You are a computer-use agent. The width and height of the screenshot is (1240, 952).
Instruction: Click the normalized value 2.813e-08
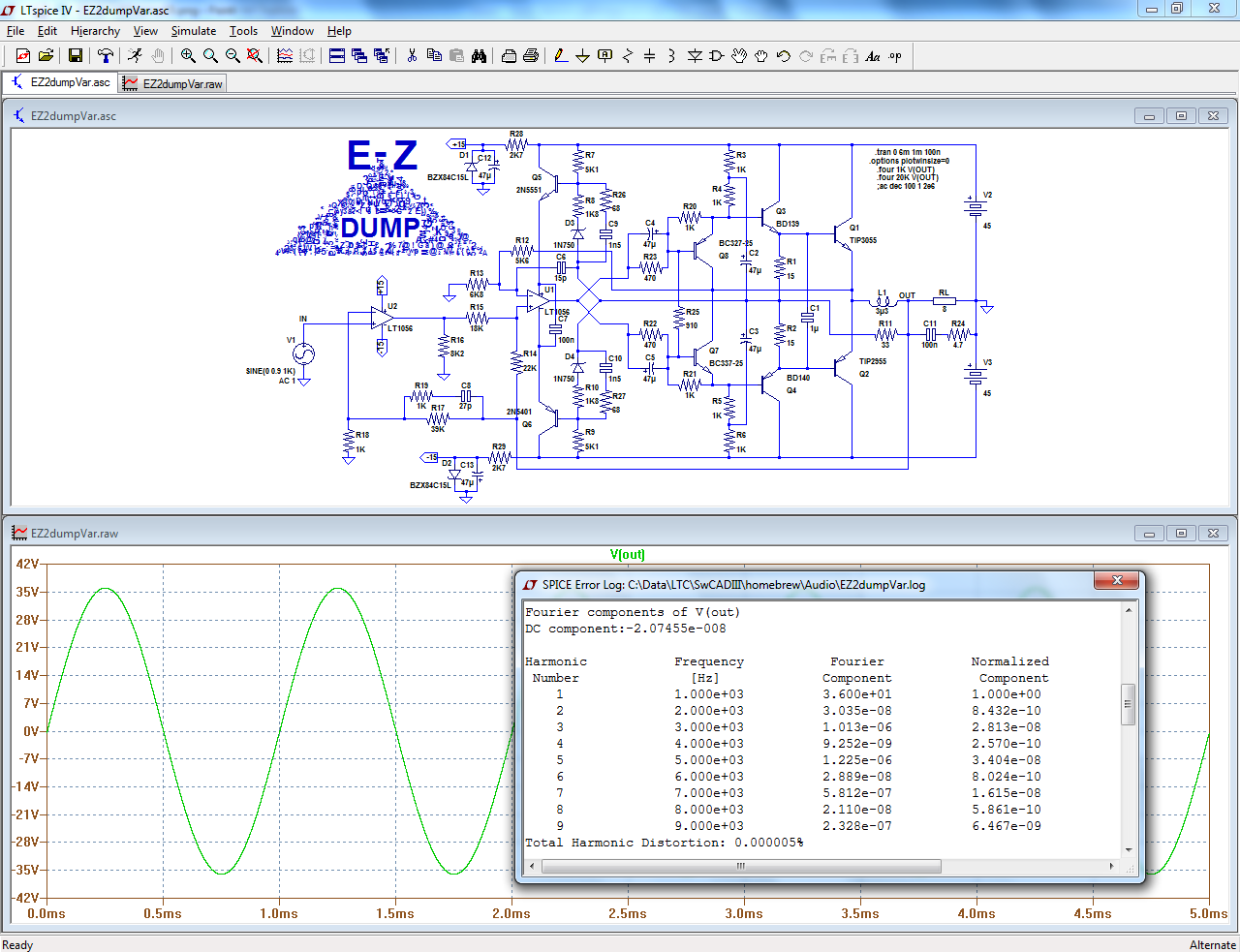pyautogui.click(x=1007, y=727)
